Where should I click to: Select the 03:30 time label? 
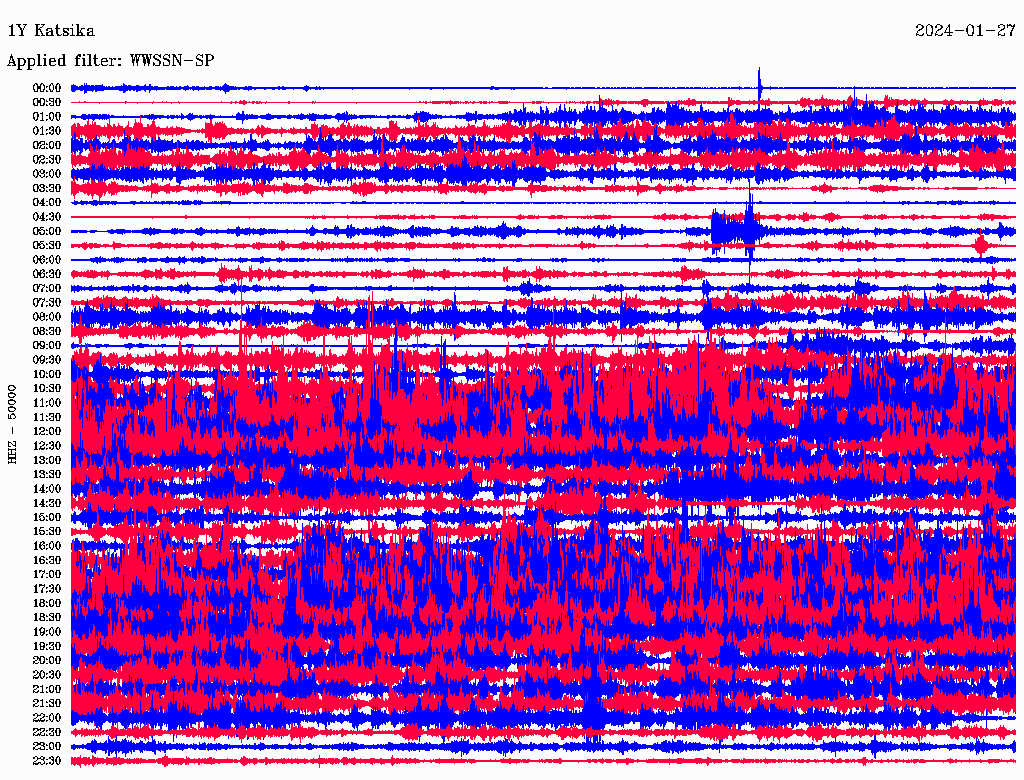pos(47,188)
